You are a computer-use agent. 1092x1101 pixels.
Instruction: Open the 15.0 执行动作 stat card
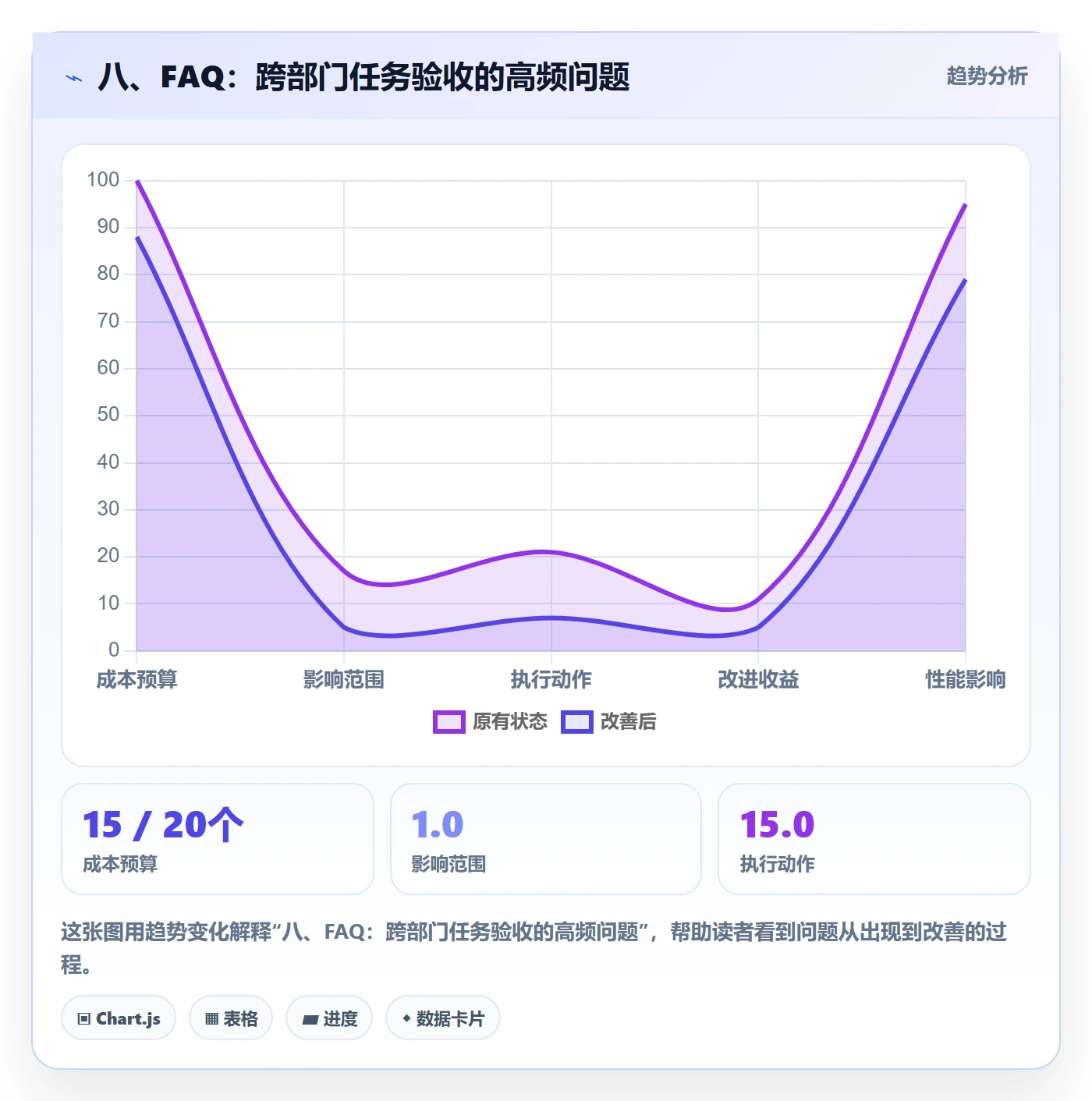tap(874, 839)
